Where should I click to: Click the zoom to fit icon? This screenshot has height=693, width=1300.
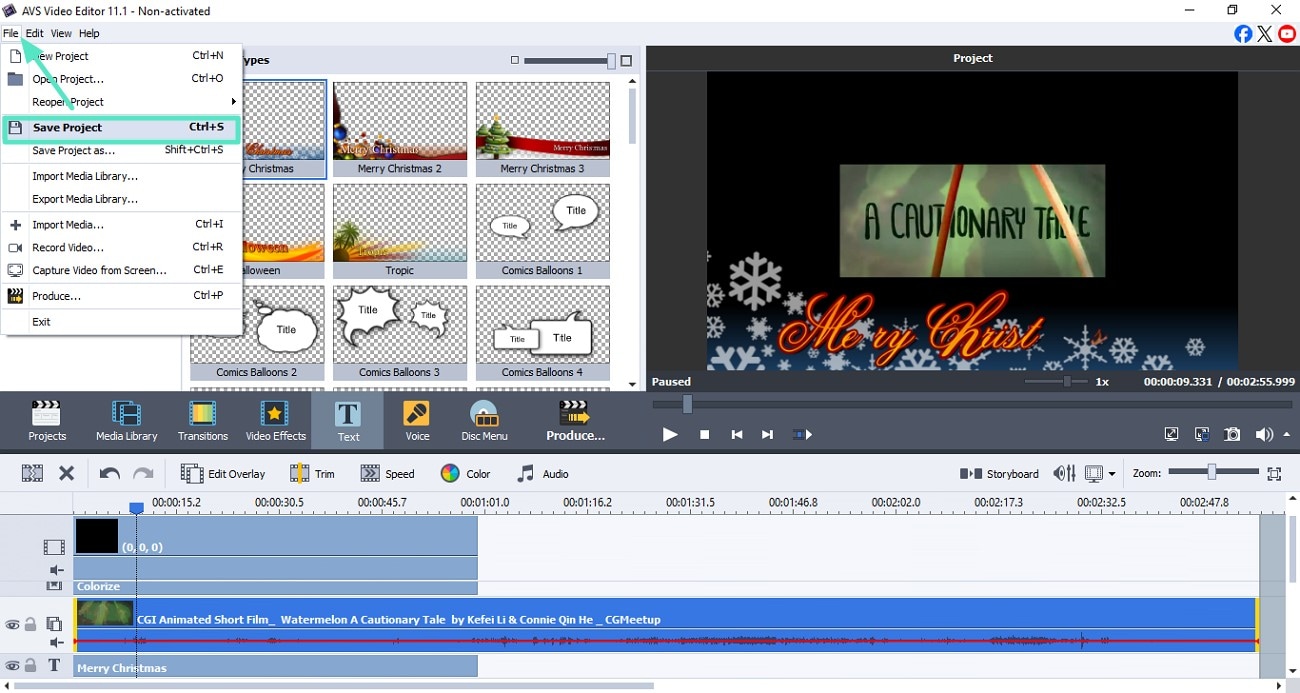pyautogui.click(x=1274, y=474)
